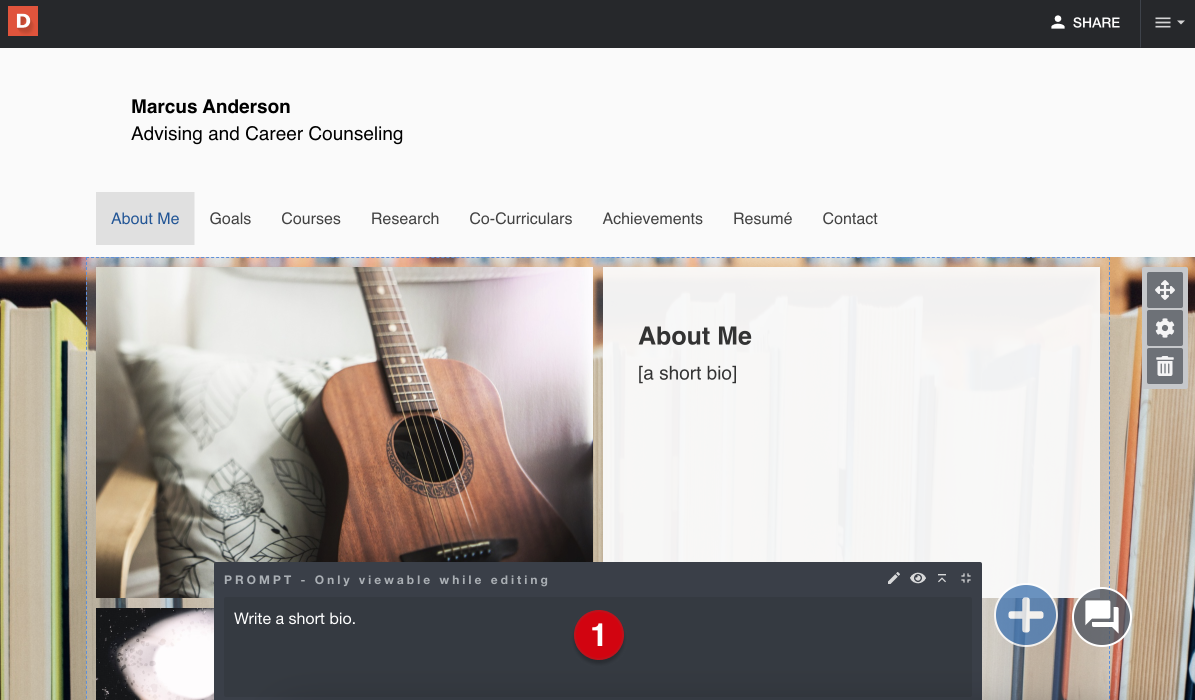Collapse the prompt panel upward
This screenshot has height=700, width=1195.
pos(942,579)
